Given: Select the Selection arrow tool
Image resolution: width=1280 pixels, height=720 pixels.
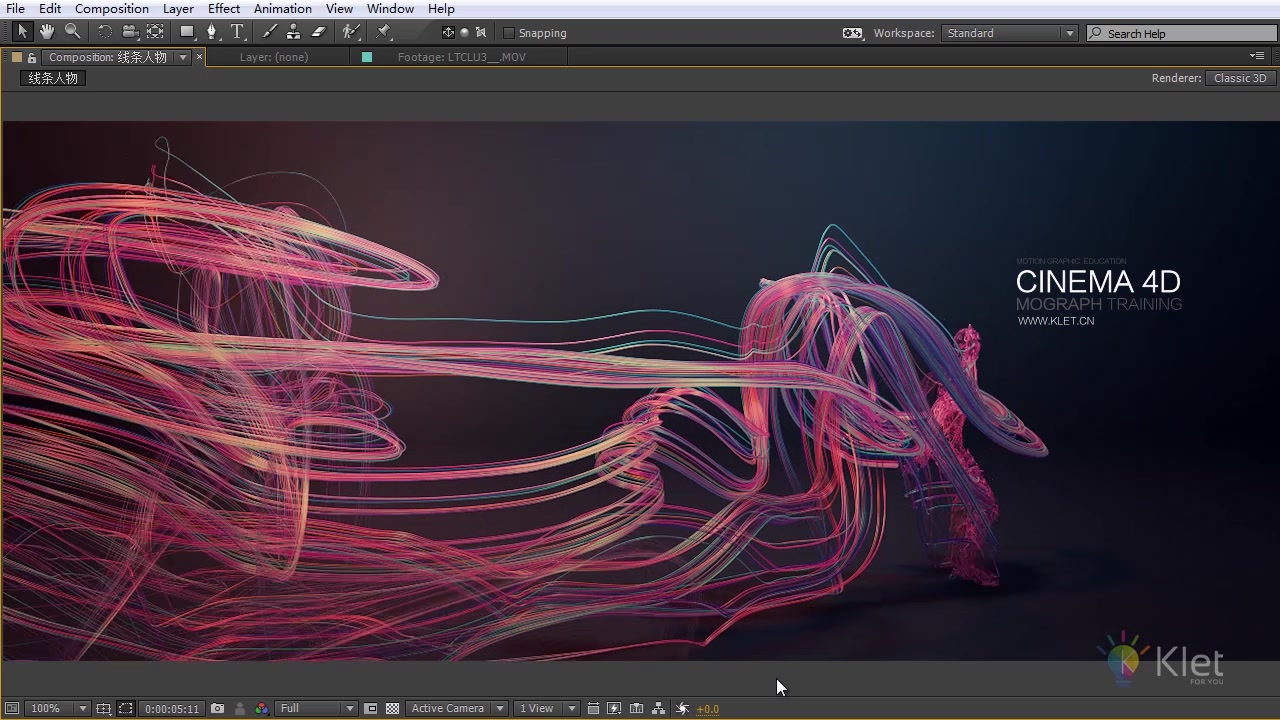Looking at the screenshot, I should (22, 32).
